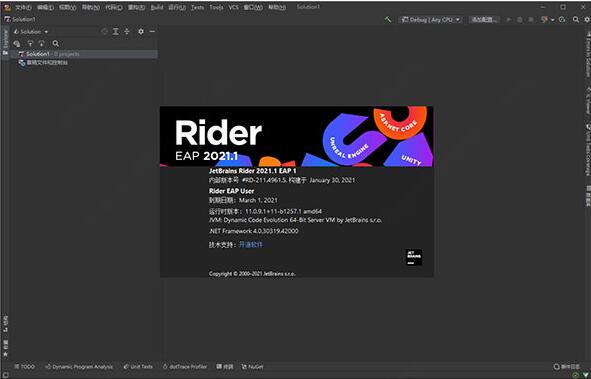Select the Solution1 tree node
The width and height of the screenshot is (591, 379).
[x=84, y=54]
